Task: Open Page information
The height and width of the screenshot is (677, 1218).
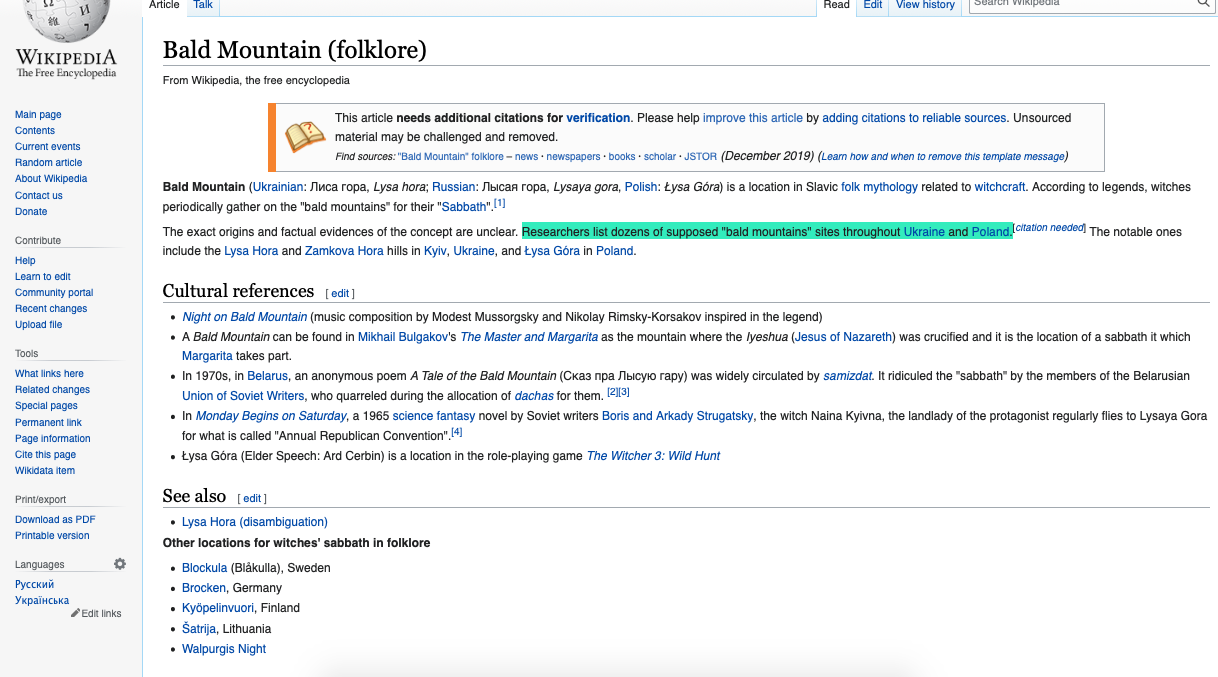Action: click(x=53, y=439)
